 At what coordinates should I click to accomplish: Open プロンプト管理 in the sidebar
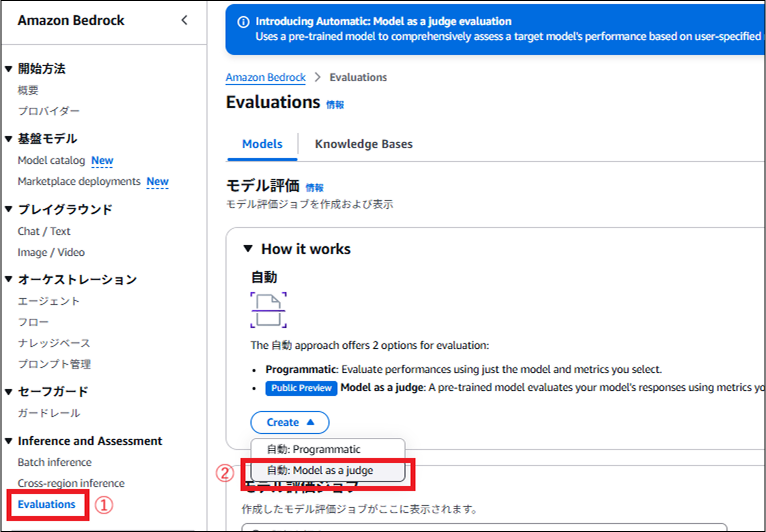point(54,364)
